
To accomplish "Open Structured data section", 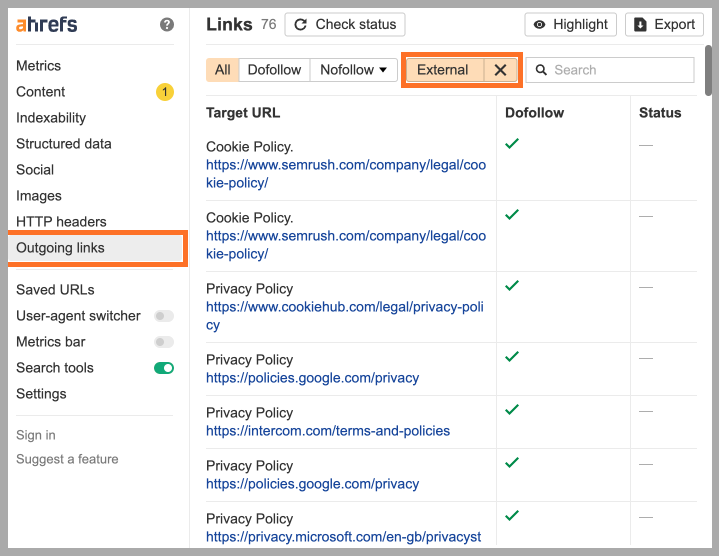I will pyautogui.click(x=64, y=144).
